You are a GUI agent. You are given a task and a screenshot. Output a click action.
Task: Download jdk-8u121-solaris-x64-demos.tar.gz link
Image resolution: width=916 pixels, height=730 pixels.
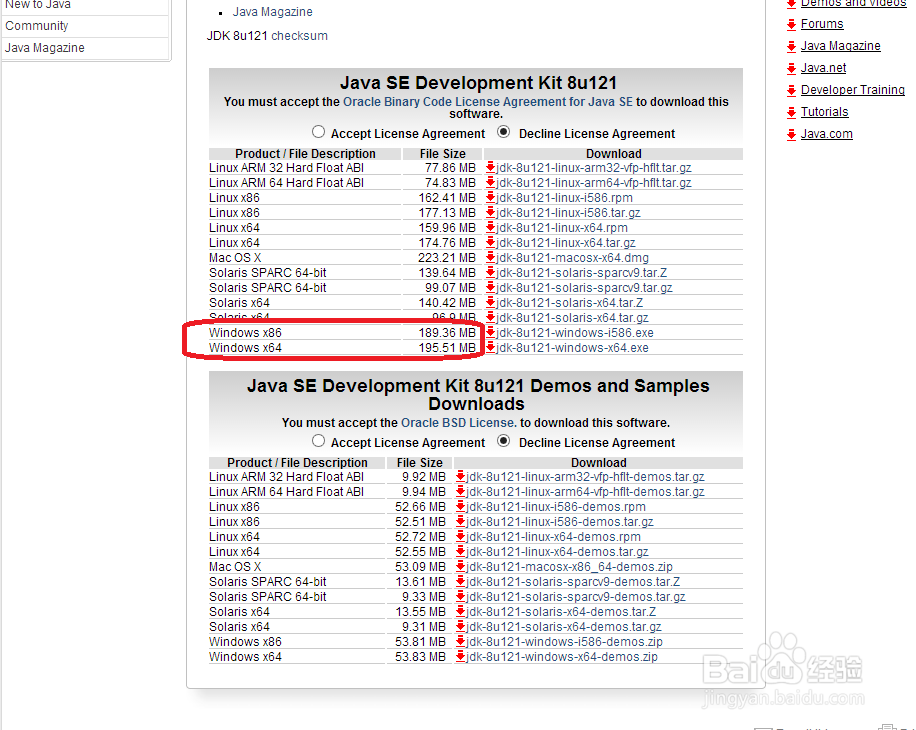[x=564, y=627]
